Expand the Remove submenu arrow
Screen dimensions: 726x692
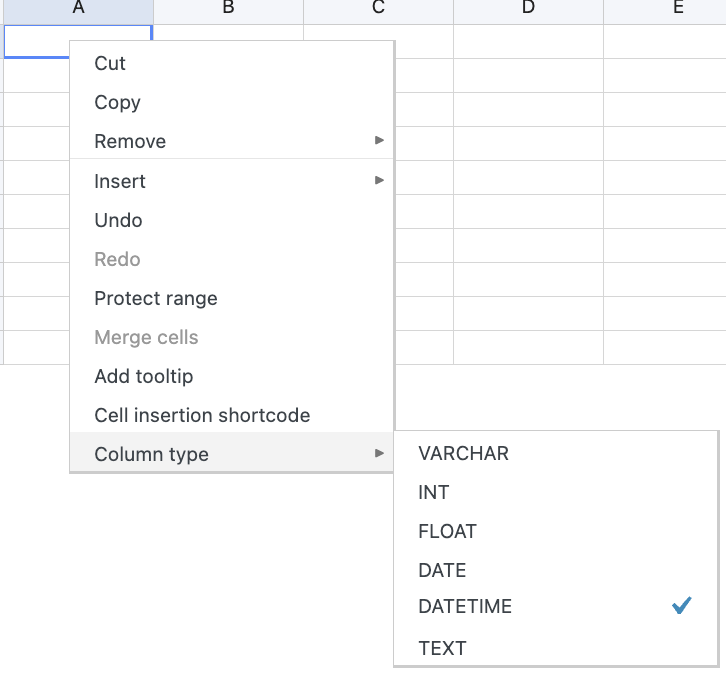(379, 141)
